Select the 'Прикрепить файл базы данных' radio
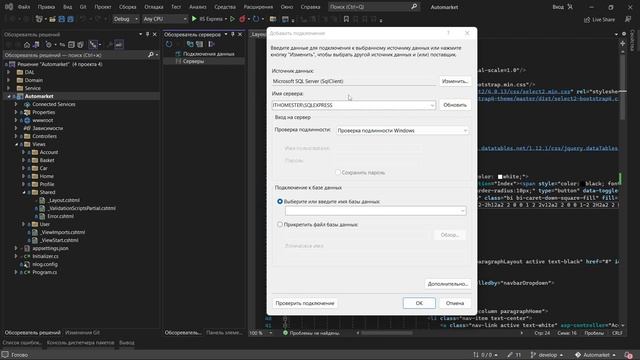 (280, 224)
